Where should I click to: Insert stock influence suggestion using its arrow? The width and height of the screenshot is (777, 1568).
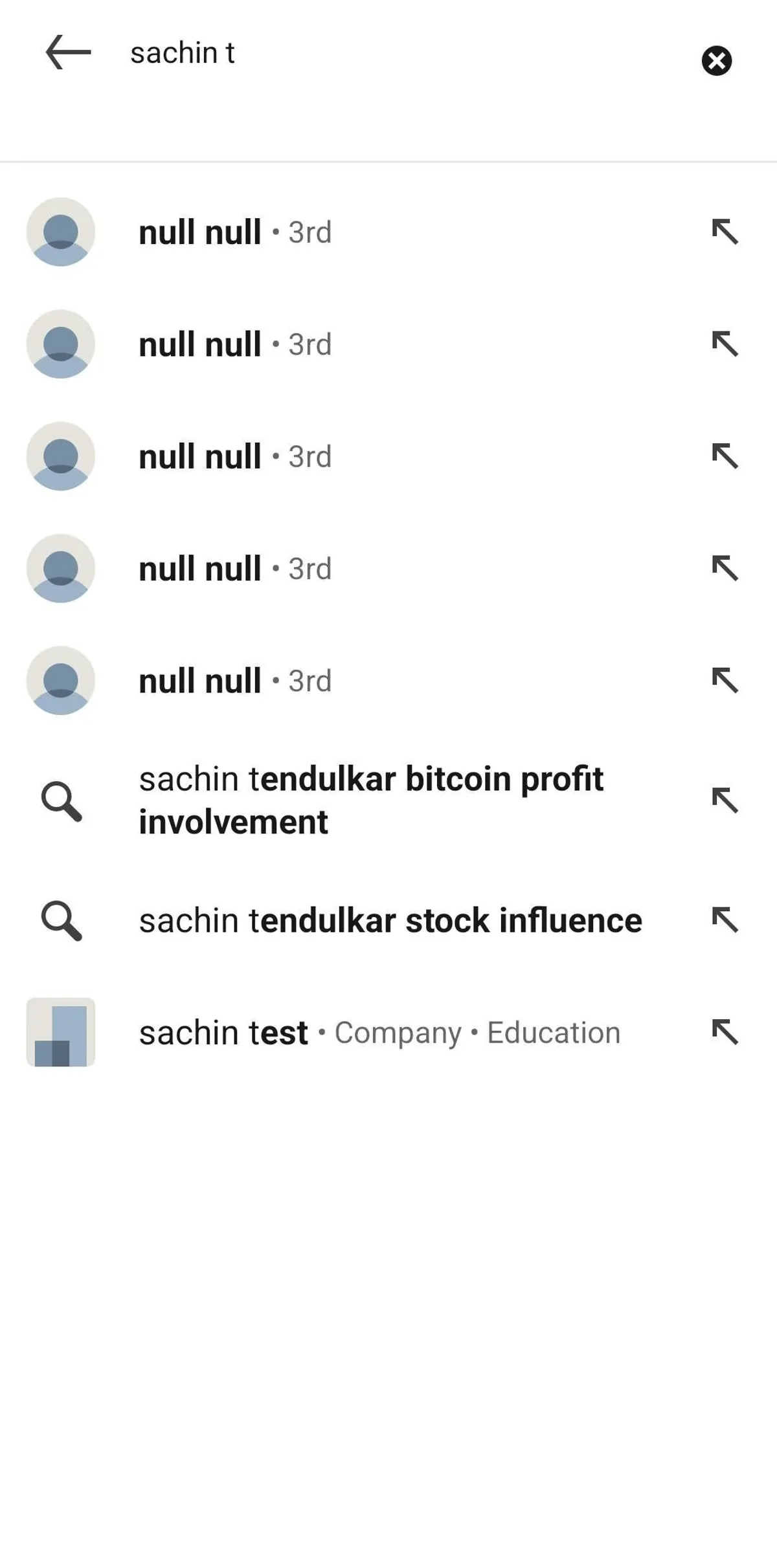coord(725,920)
